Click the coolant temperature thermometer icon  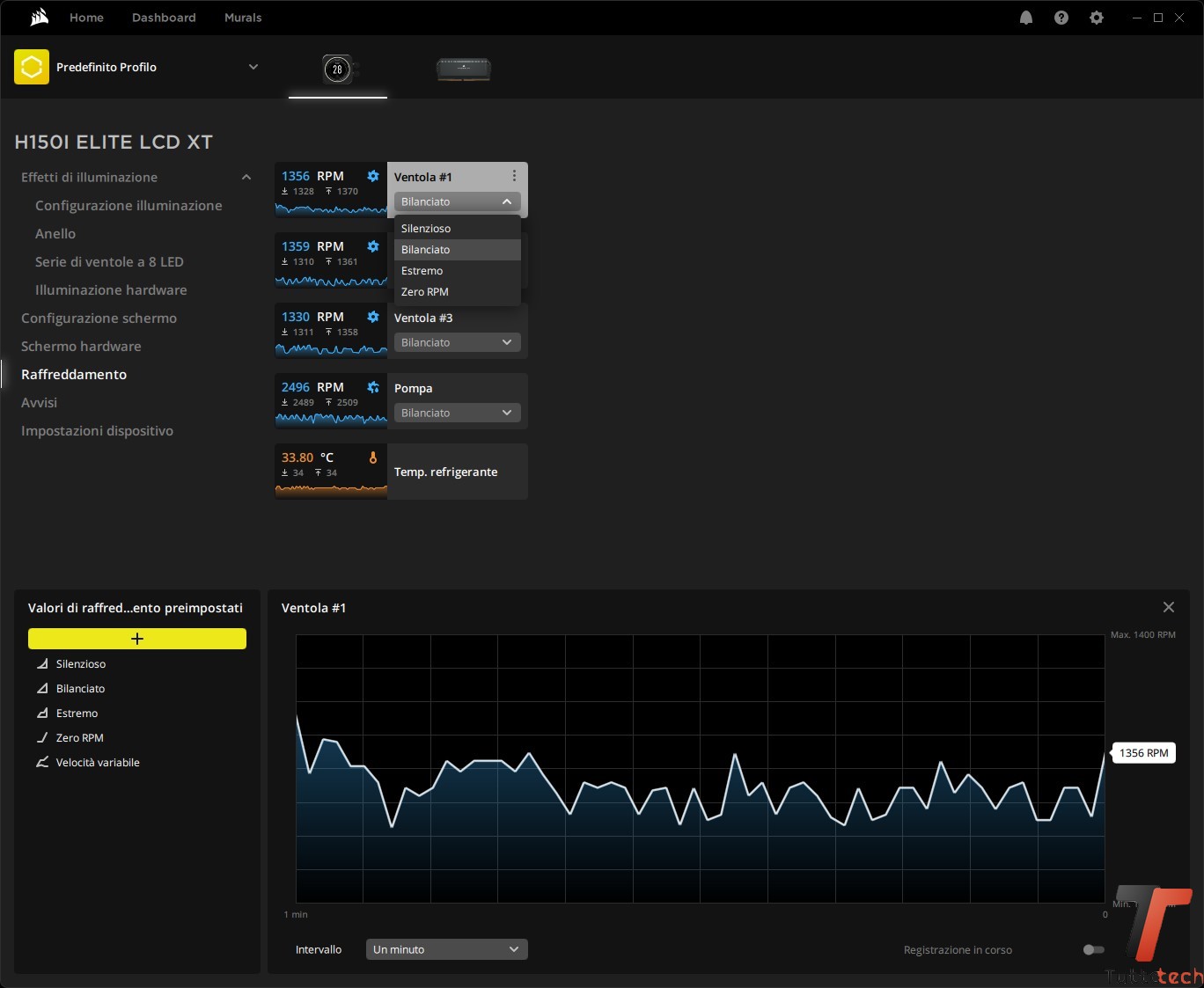pyautogui.click(x=373, y=457)
